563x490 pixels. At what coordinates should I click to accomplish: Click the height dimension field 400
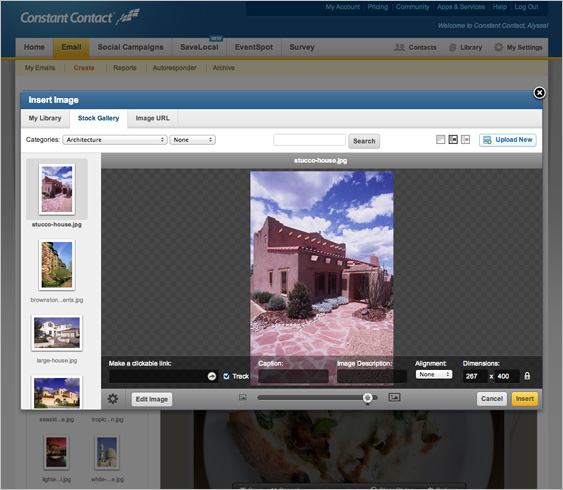tap(506, 376)
